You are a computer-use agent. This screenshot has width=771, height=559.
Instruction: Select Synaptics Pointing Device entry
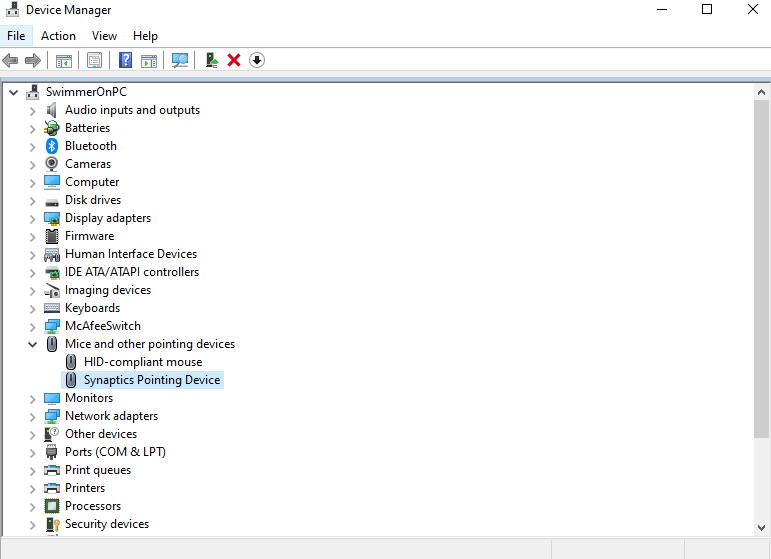(x=152, y=380)
